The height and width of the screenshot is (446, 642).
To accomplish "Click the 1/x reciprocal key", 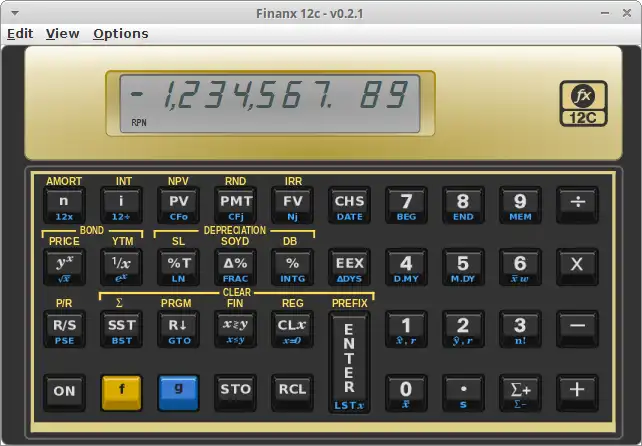I will click(121, 267).
